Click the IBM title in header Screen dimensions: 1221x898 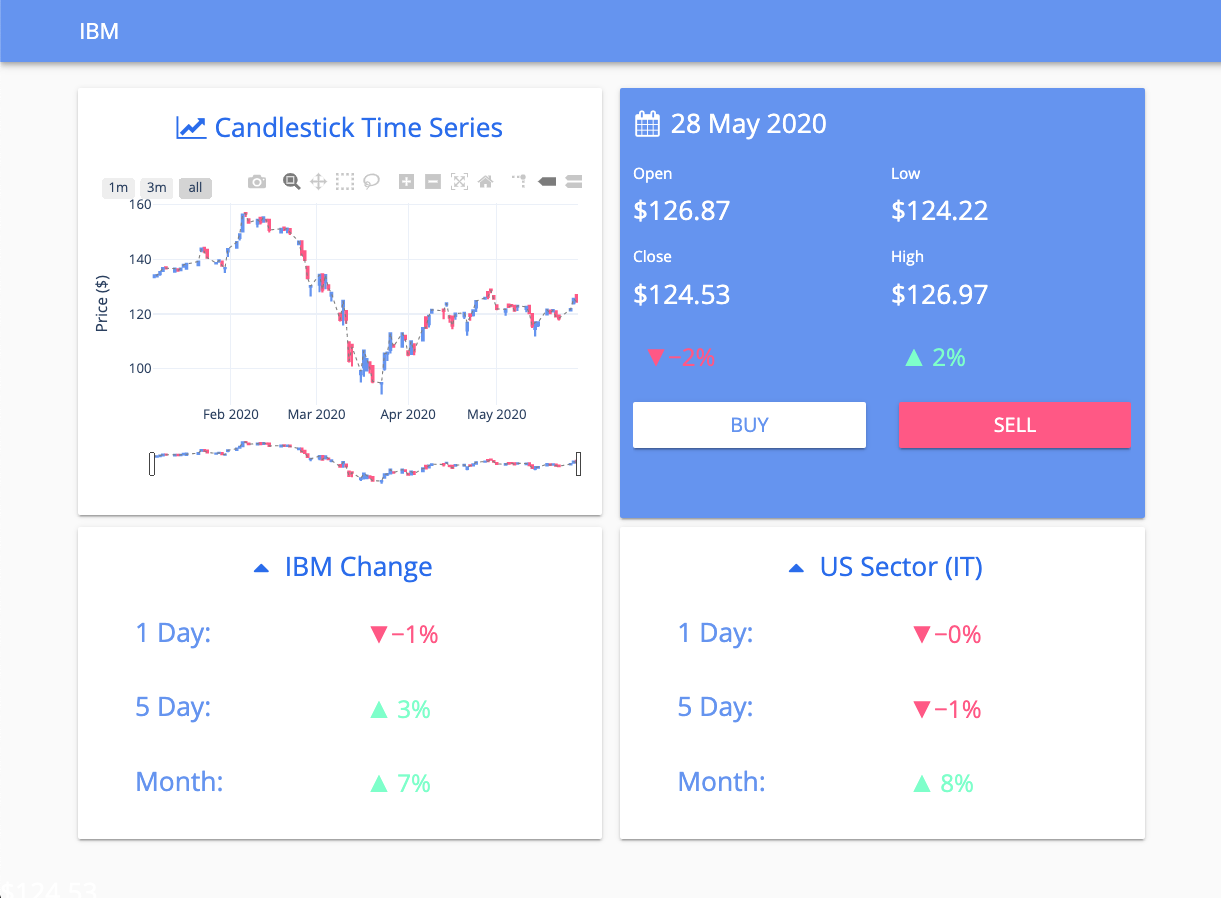[99, 31]
